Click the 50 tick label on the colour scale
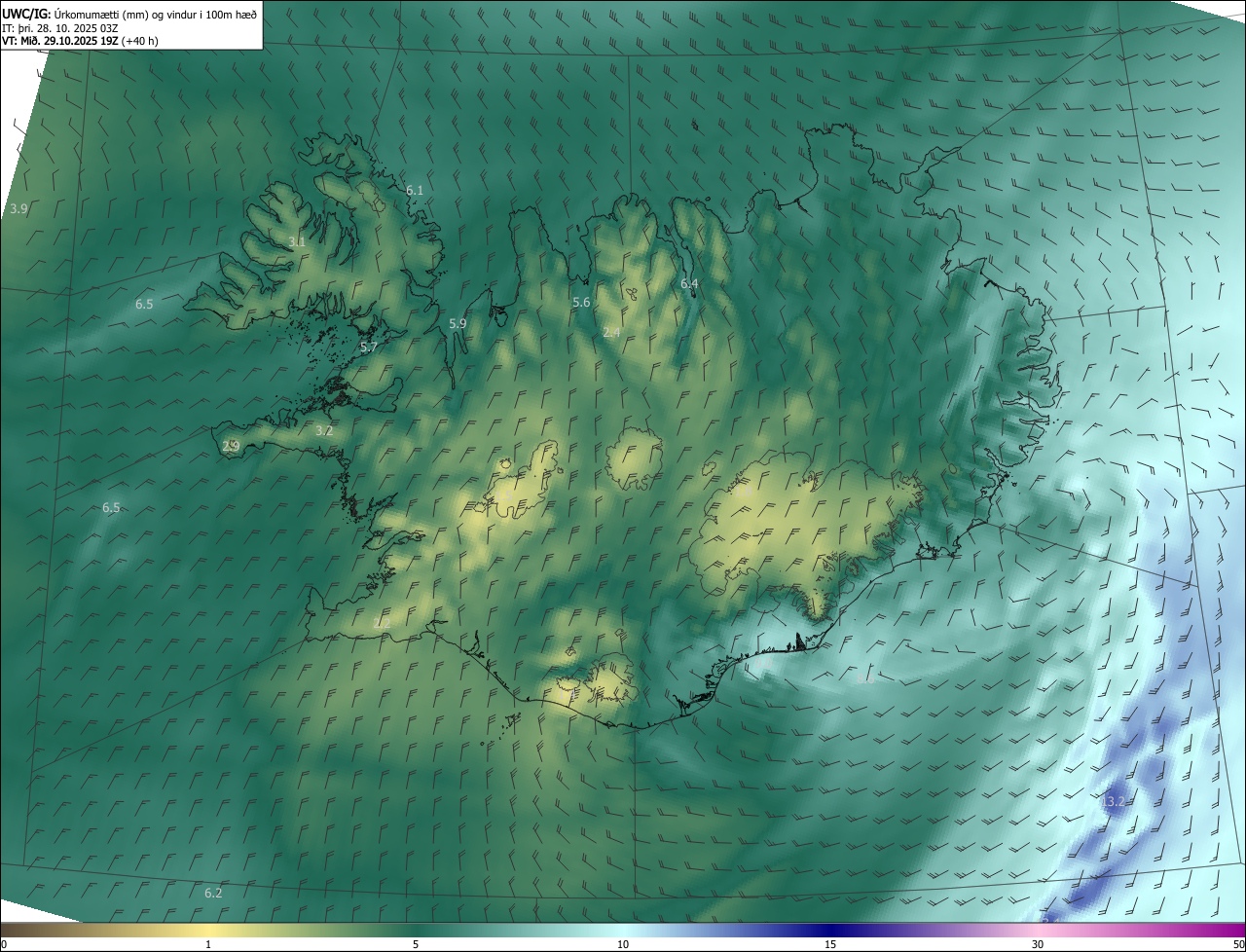Image resolution: width=1246 pixels, height=952 pixels. [x=1238, y=944]
